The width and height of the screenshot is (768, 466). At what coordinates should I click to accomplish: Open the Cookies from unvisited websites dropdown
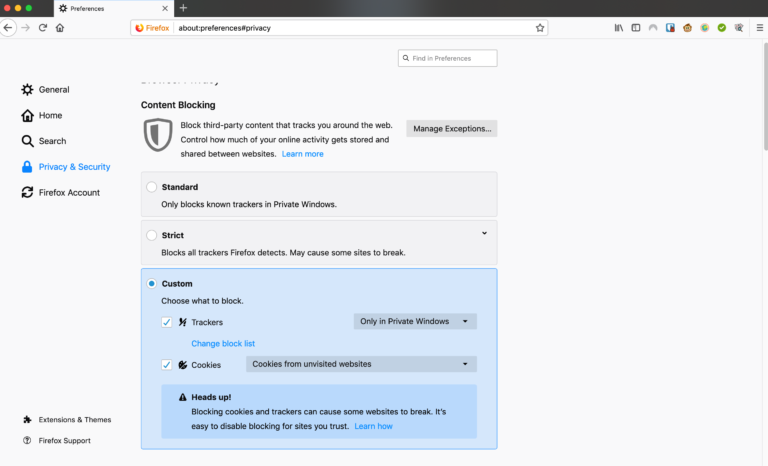[x=361, y=365]
